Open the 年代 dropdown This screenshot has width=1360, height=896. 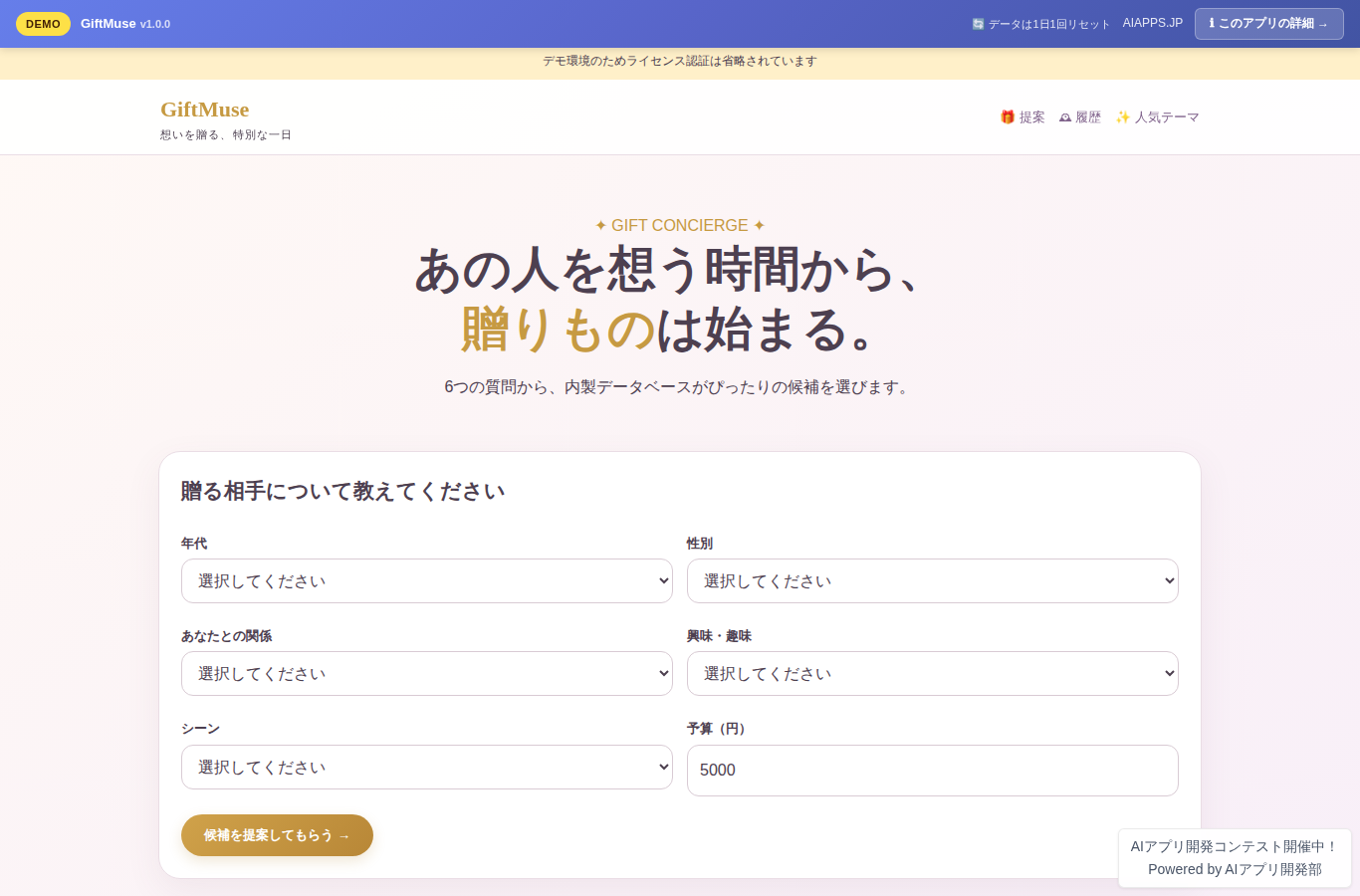click(x=427, y=580)
